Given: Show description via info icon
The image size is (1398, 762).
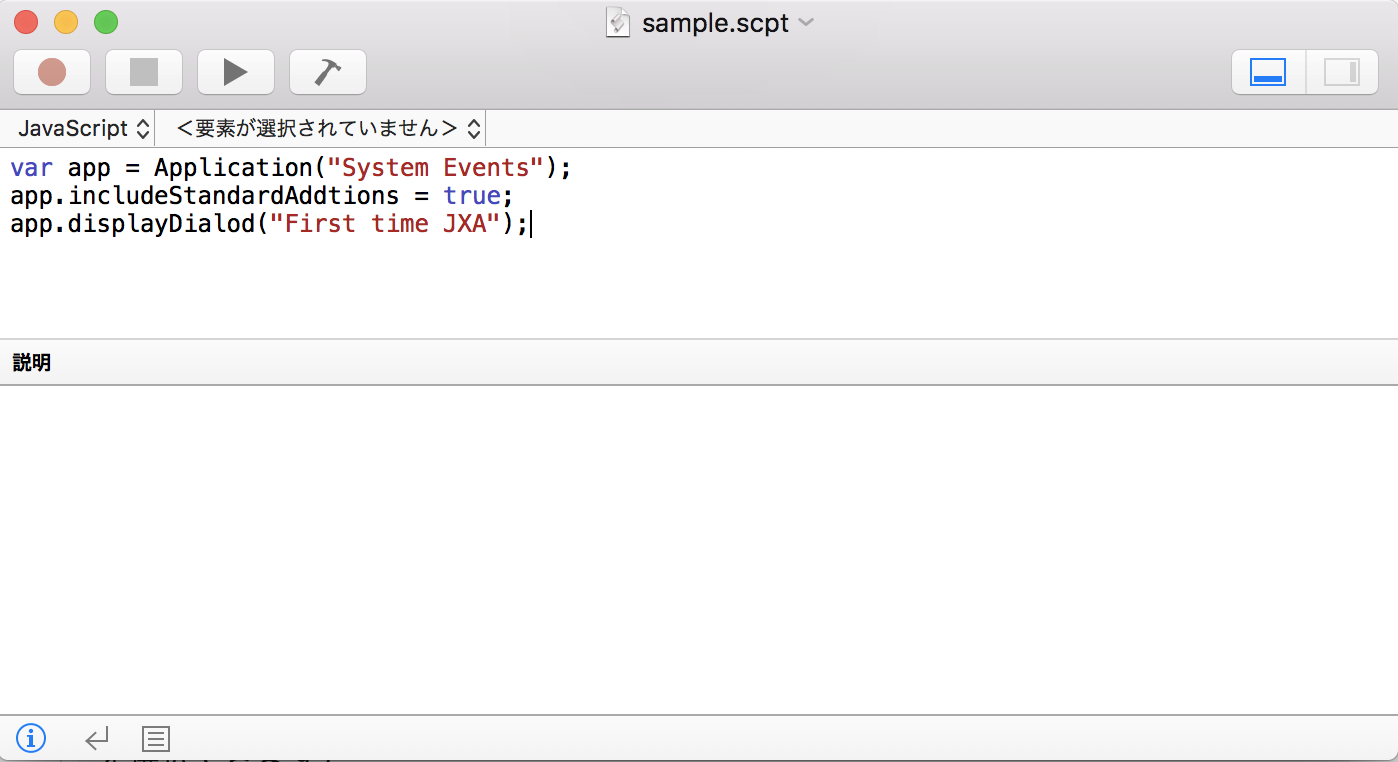Looking at the screenshot, I should pos(31,739).
